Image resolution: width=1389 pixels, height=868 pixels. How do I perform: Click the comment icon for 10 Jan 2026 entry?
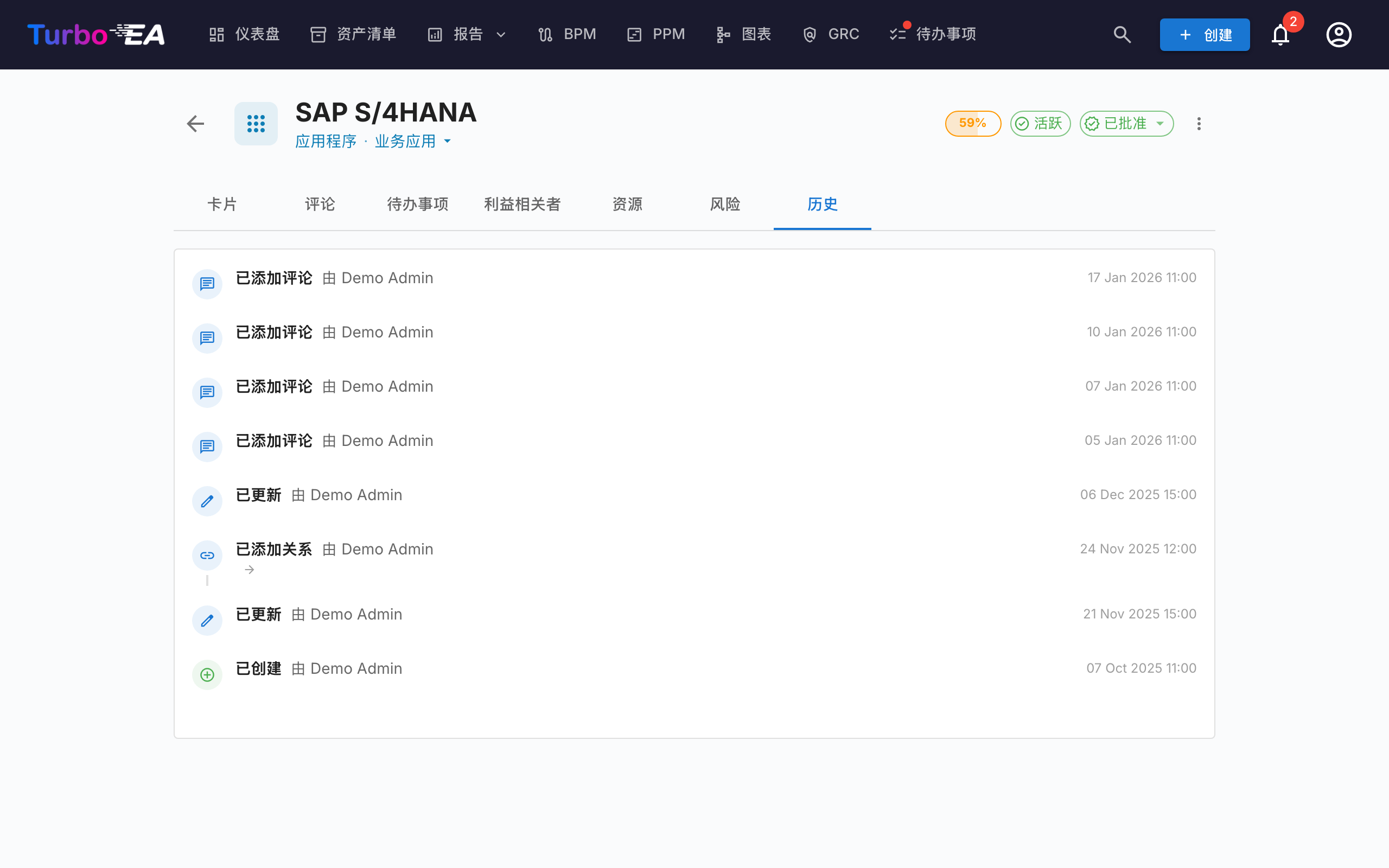tap(207, 338)
